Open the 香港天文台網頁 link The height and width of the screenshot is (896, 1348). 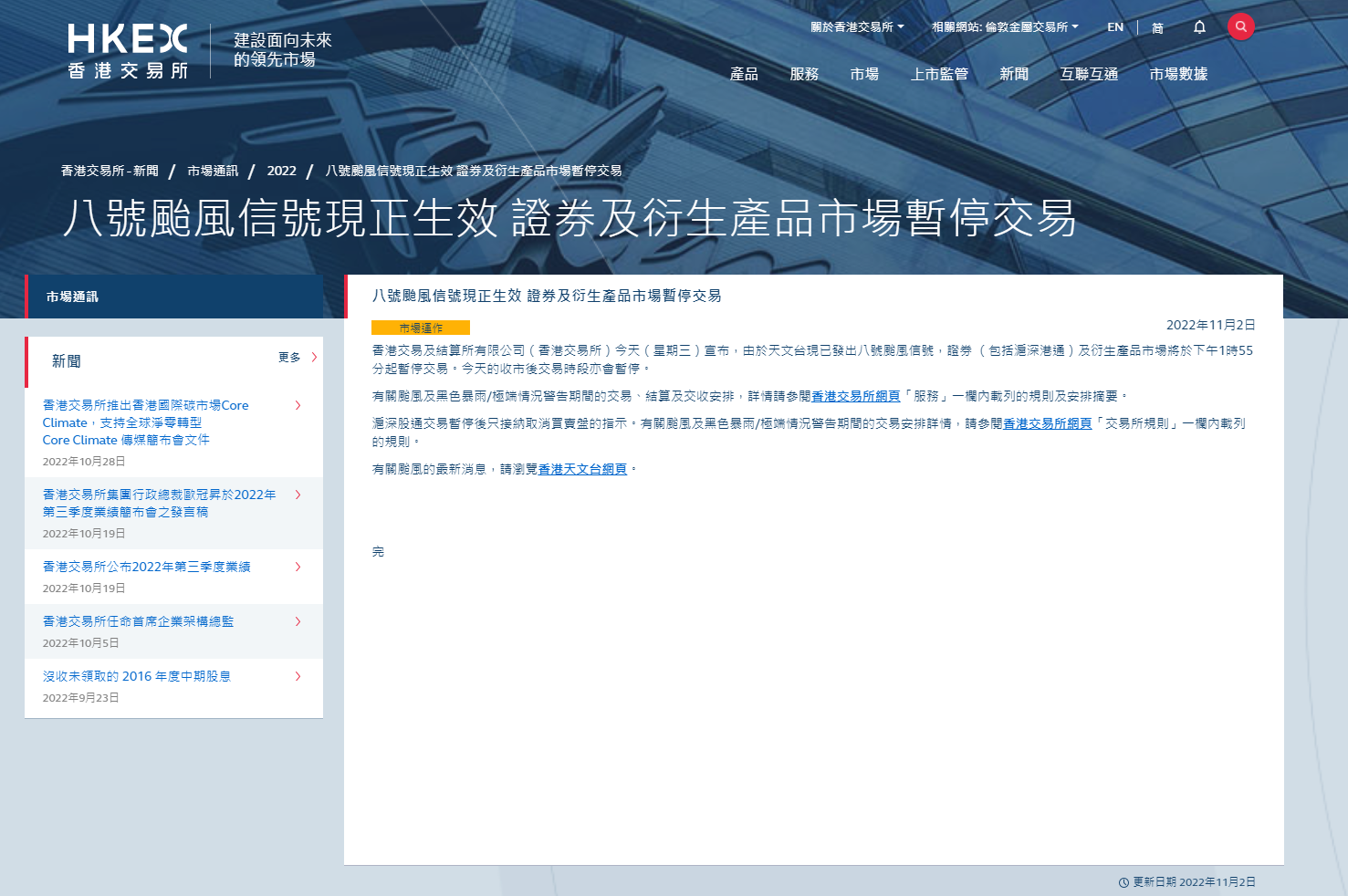(x=582, y=469)
